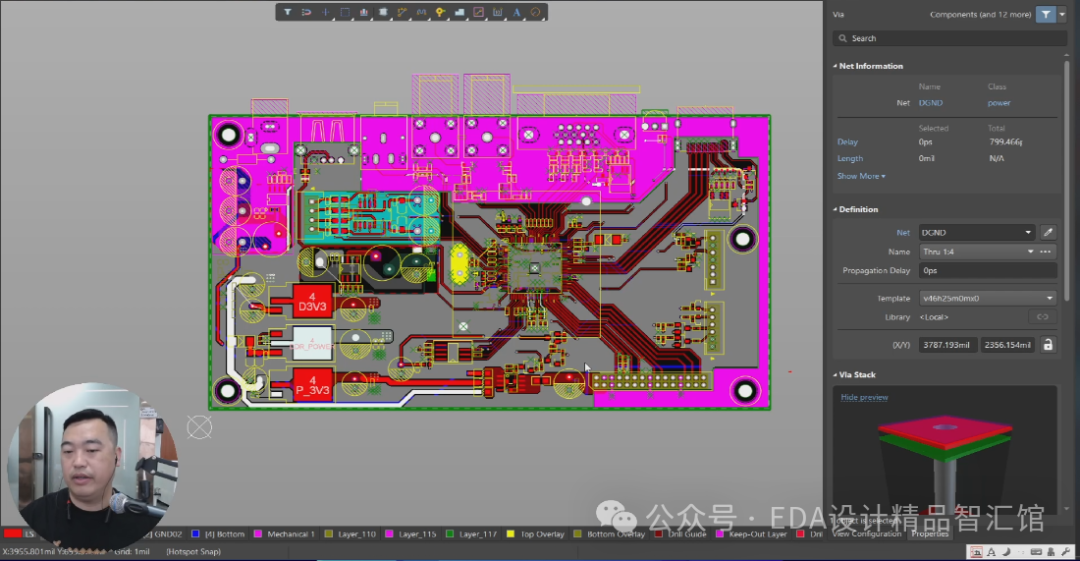The height and width of the screenshot is (561, 1080).
Task: Select the place string text tool
Action: [517, 12]
